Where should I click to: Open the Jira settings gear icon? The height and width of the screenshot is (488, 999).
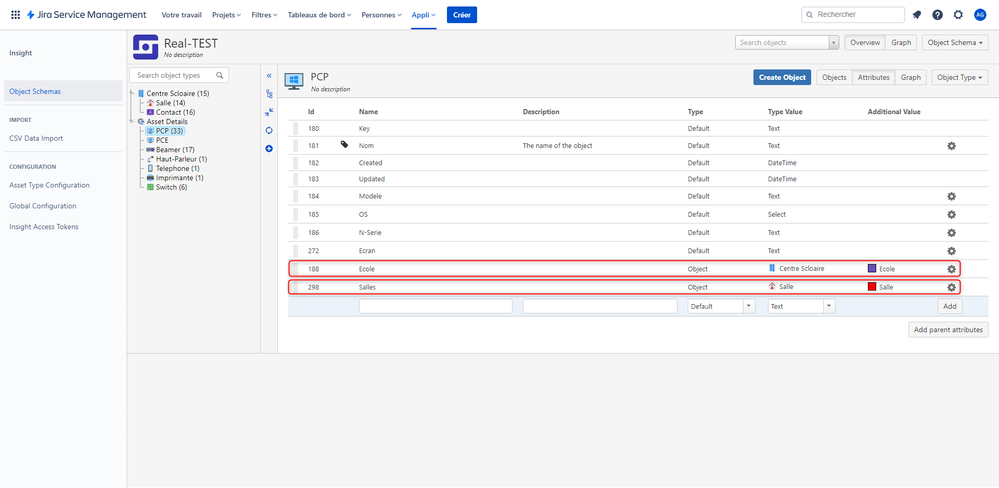(x=958, y=15)
